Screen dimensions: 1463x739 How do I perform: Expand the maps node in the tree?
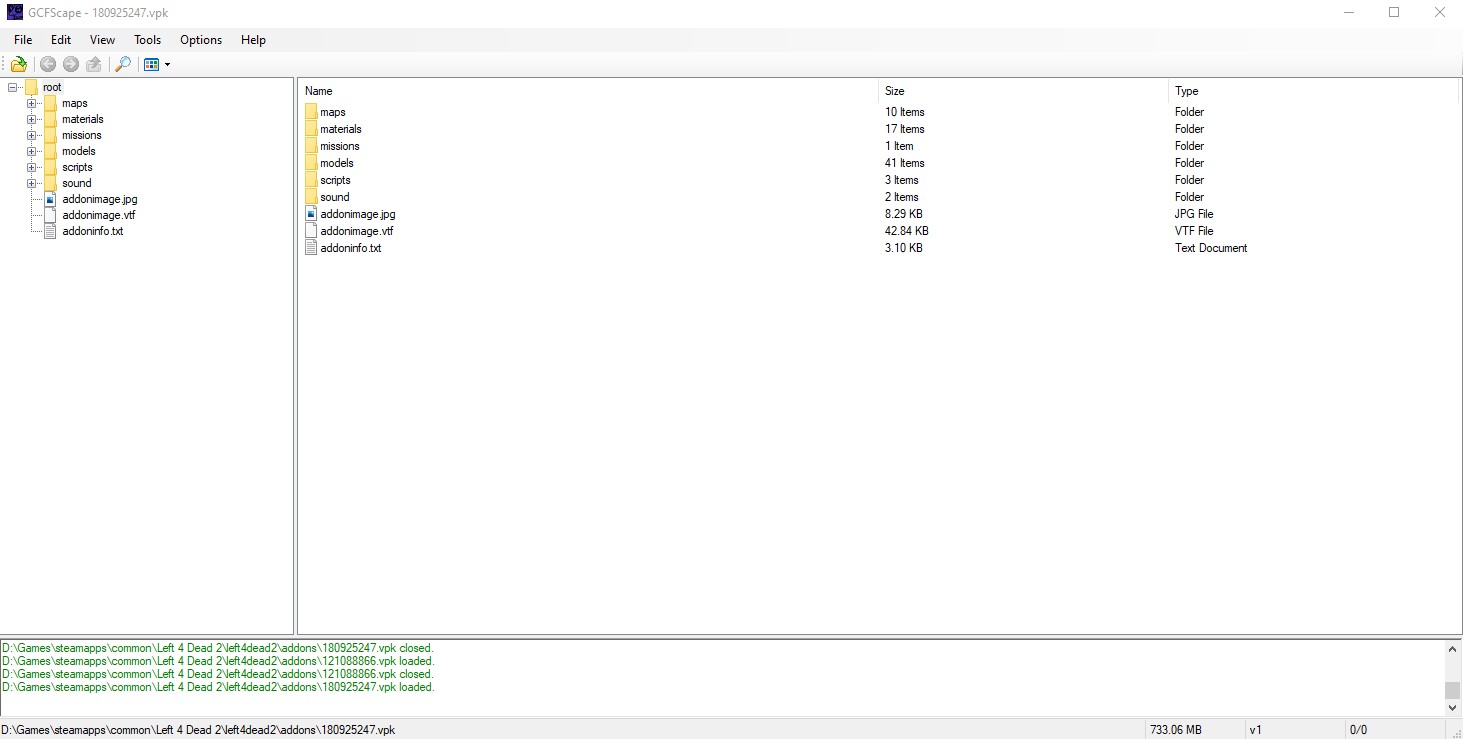point(31,103)
